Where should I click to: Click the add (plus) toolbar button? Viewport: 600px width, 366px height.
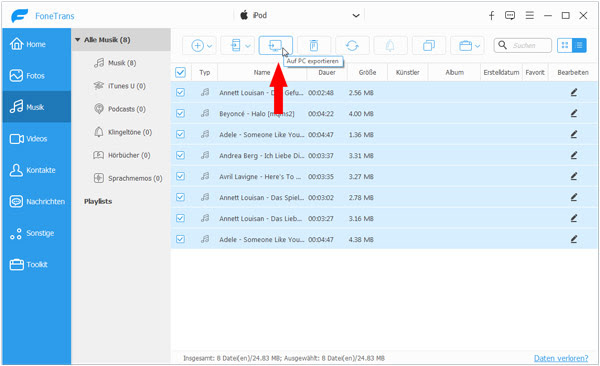(x=197, y=46)
